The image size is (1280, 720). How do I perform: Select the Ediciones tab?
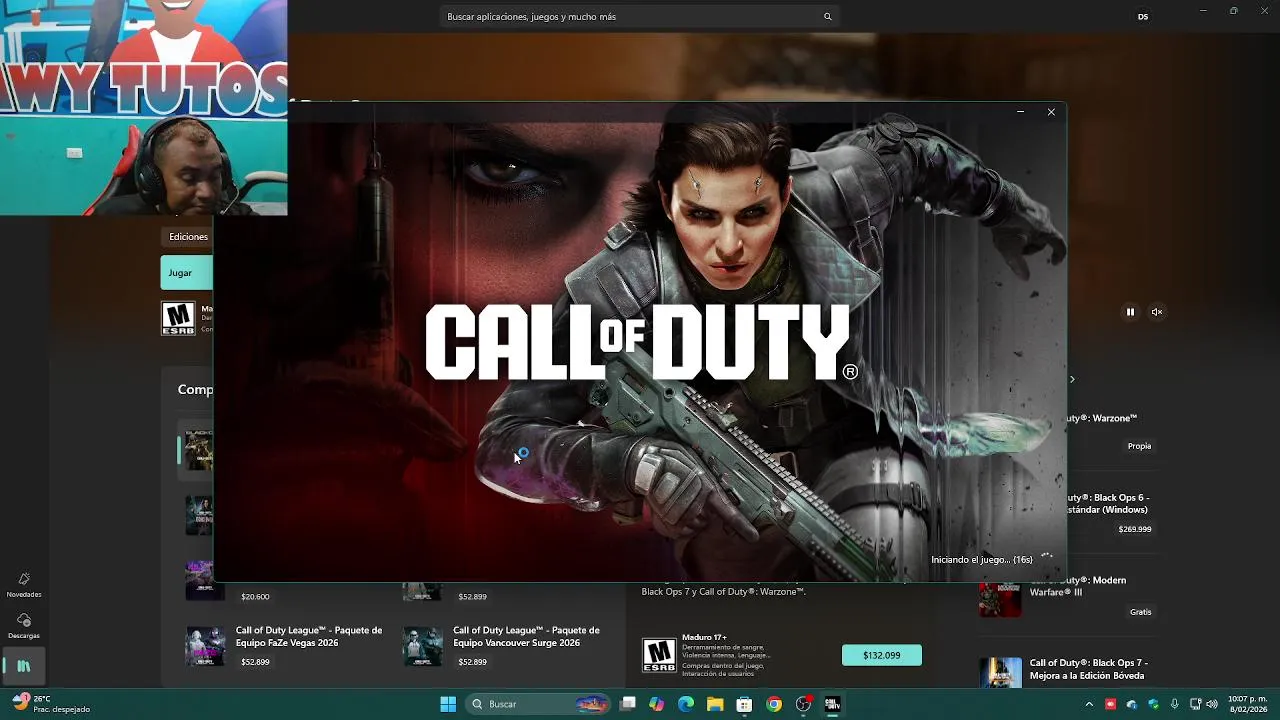(188, 237)
